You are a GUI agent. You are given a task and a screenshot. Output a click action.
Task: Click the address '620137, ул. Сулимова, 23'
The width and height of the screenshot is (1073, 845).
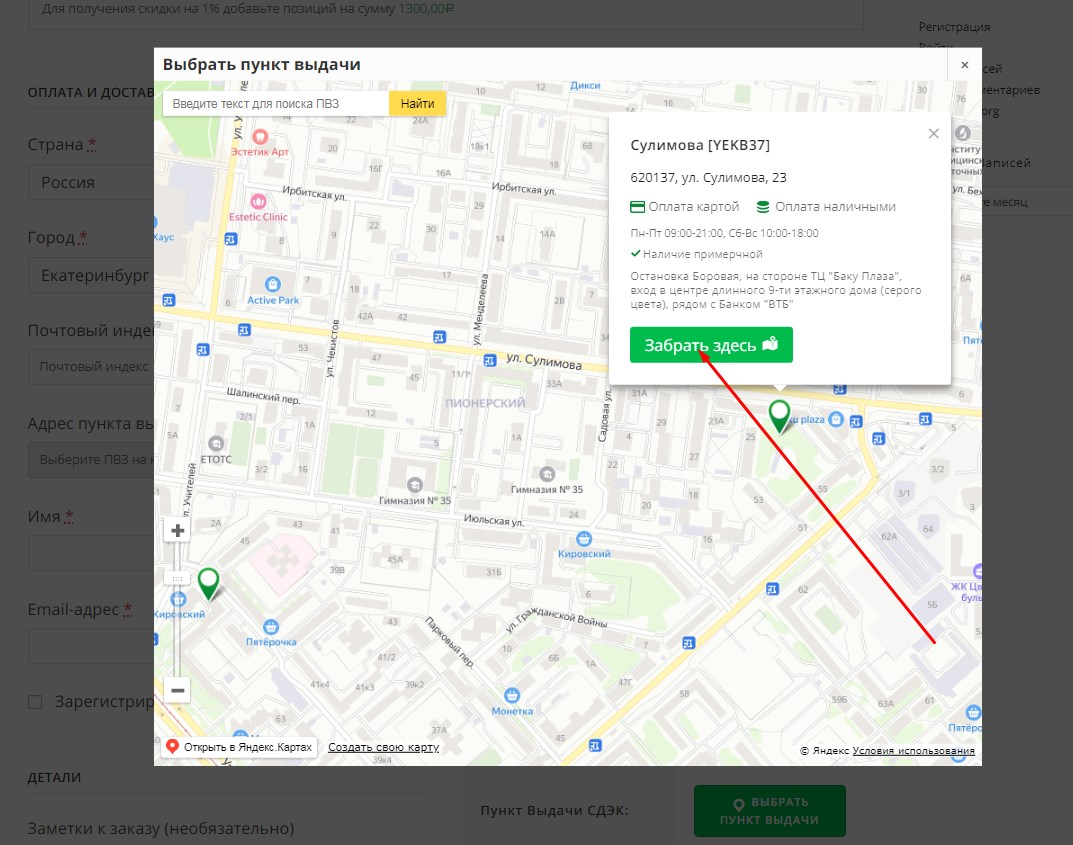(708, 177)
